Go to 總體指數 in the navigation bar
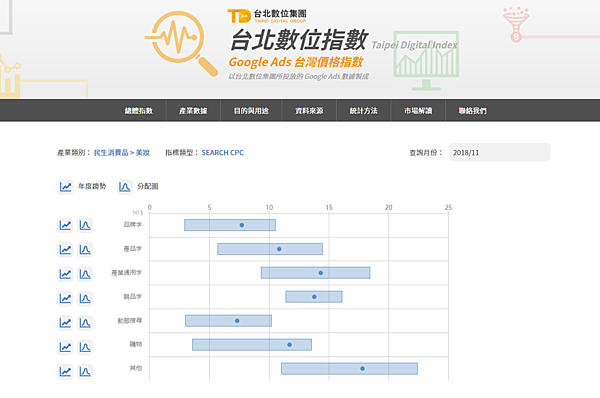This screenshot has height=398, width=600. [x=139, y=111]
